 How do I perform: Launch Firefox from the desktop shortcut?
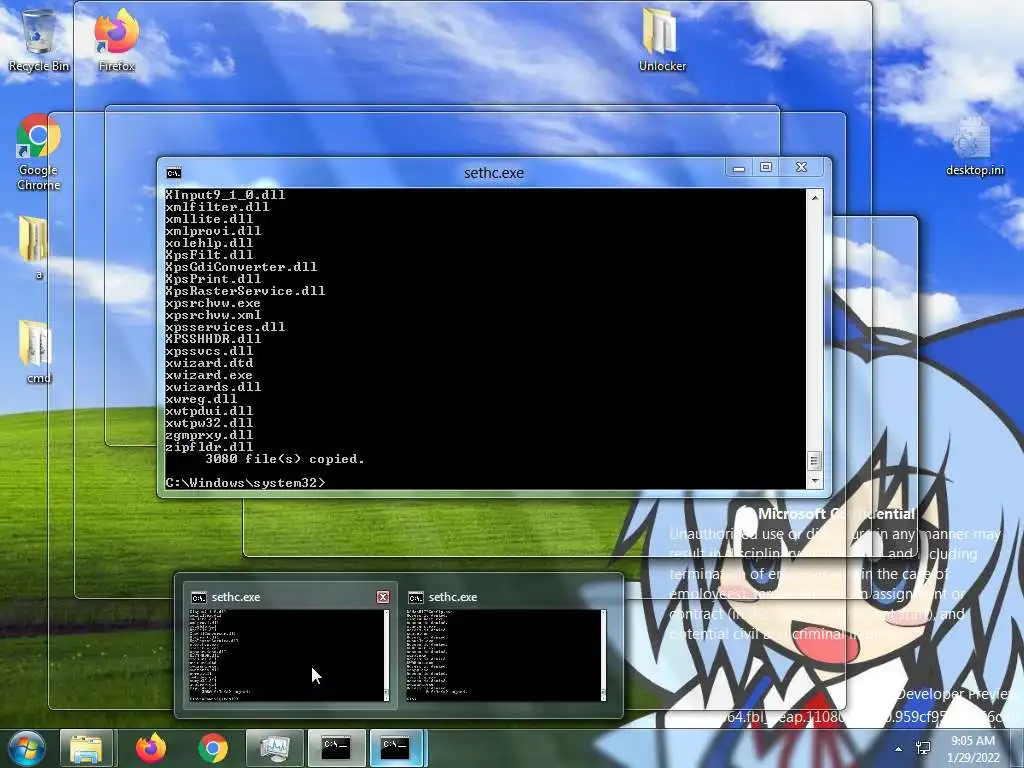[117, 39]
